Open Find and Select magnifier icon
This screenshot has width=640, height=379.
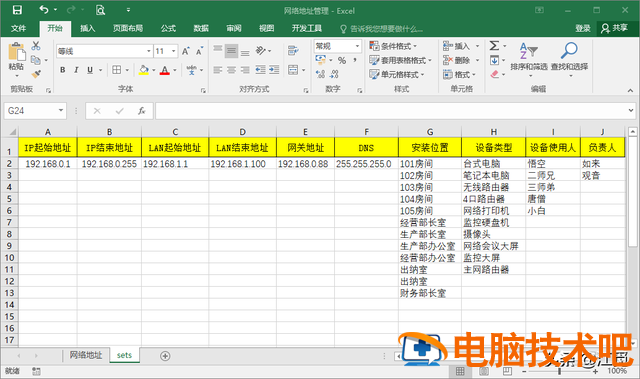point(569,51)
